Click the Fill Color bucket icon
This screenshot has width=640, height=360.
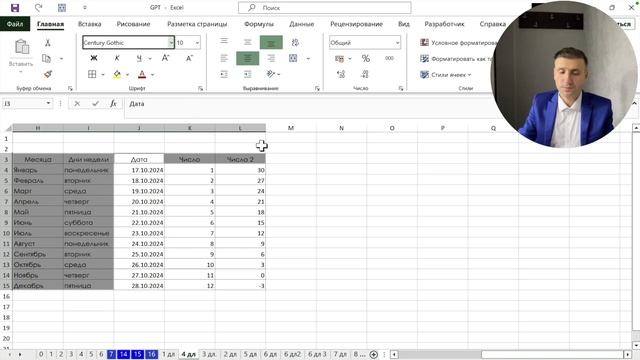[117, 74]
